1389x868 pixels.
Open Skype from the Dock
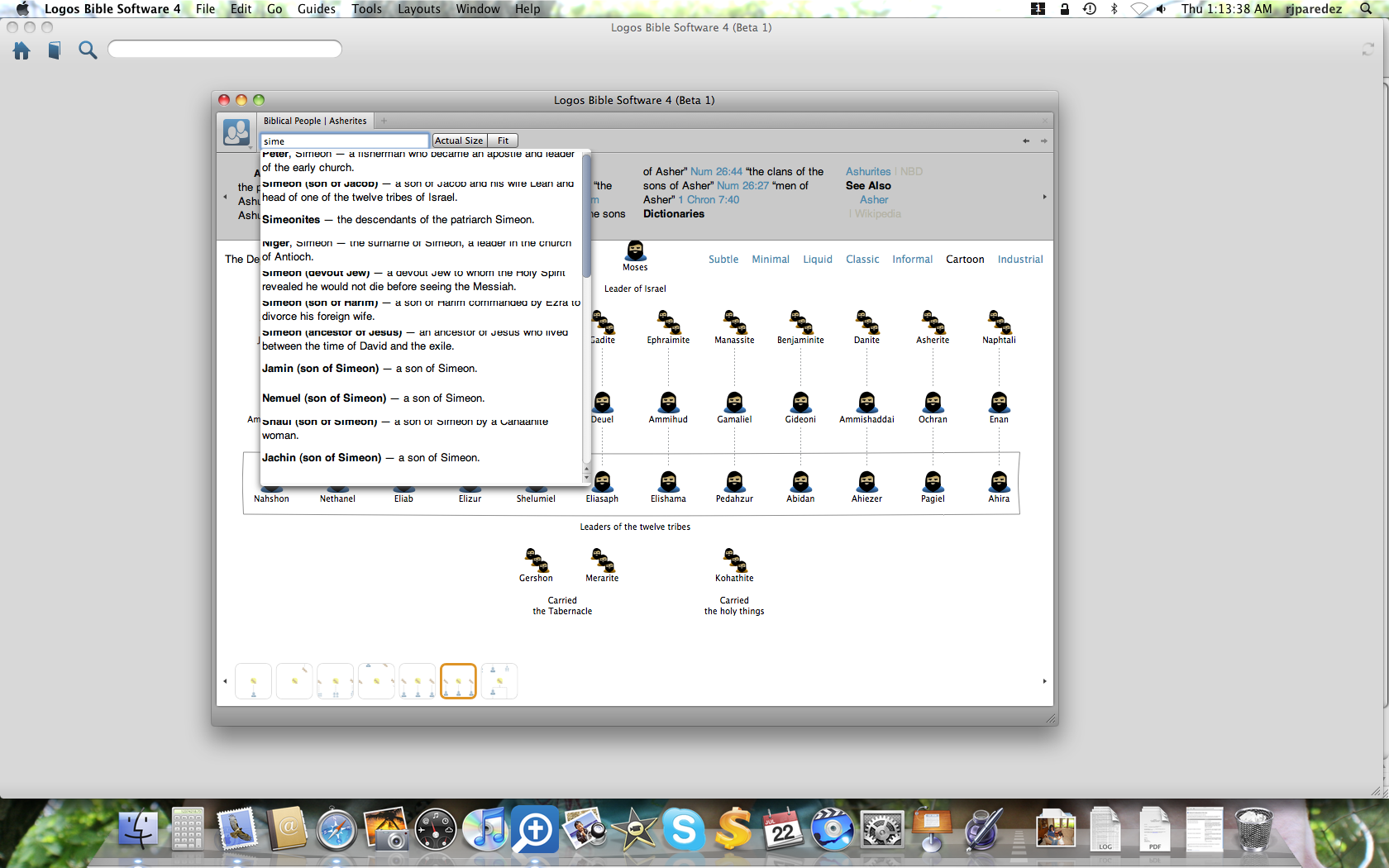(684, 829)
